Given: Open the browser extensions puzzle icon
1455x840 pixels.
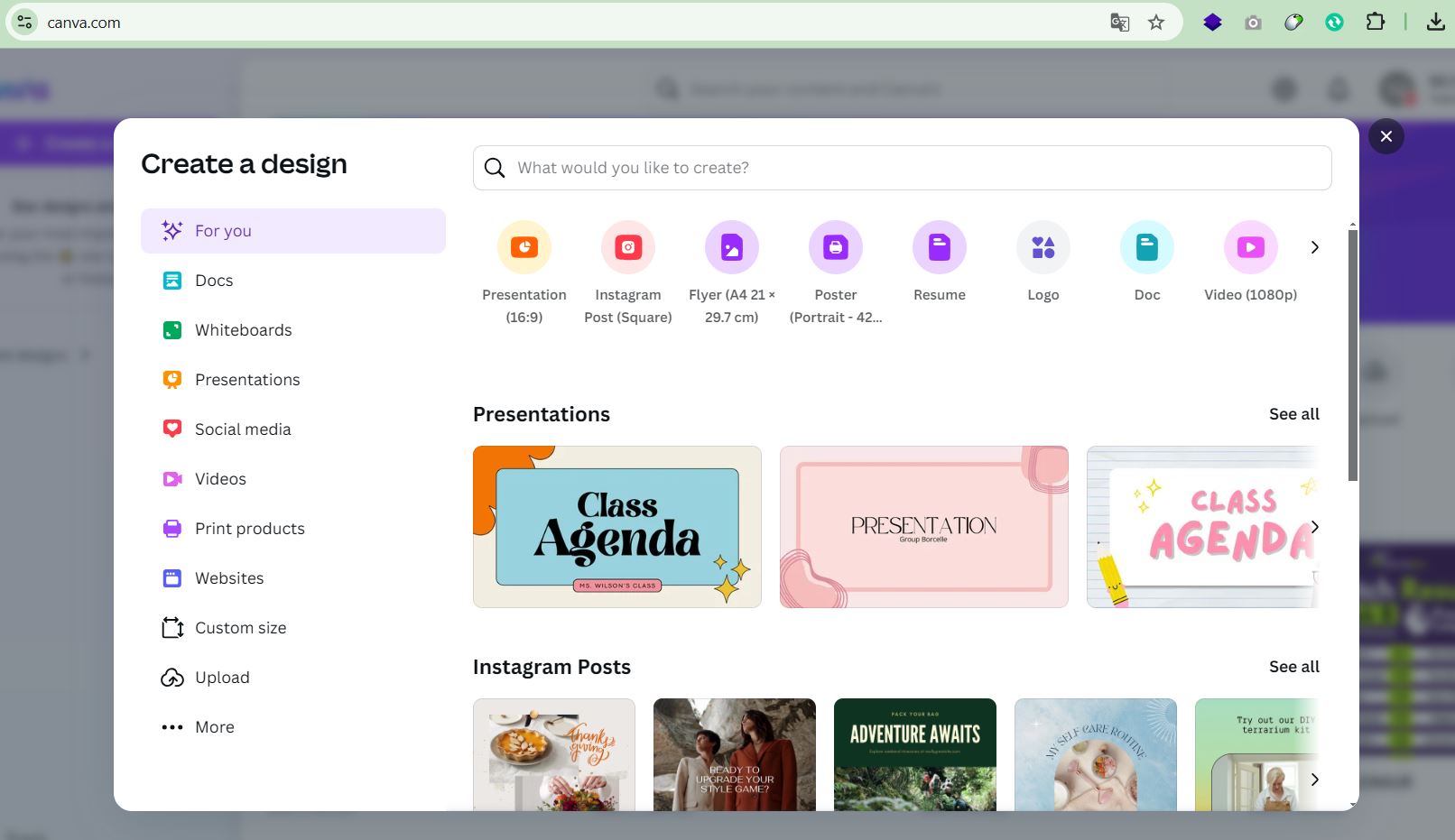Looking at the screenshot, I should (x=1376, y=22).
